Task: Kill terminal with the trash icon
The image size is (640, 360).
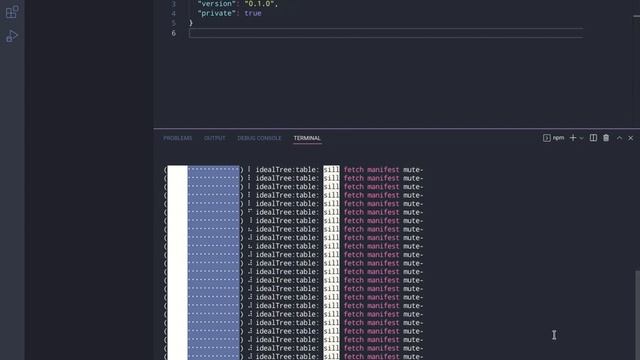Action: (x=606, y=138)
